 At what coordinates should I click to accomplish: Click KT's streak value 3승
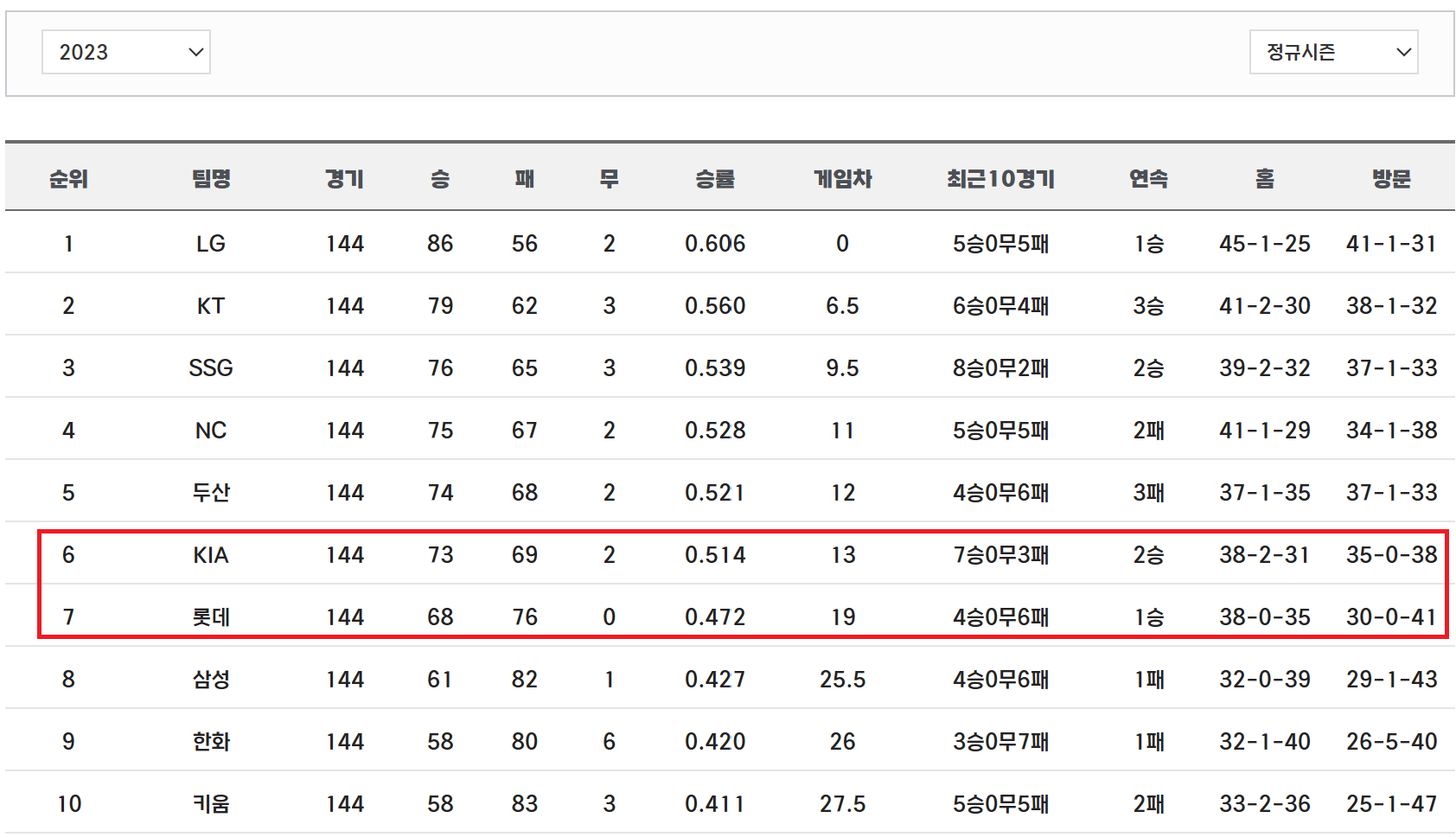click(1149, 306)
